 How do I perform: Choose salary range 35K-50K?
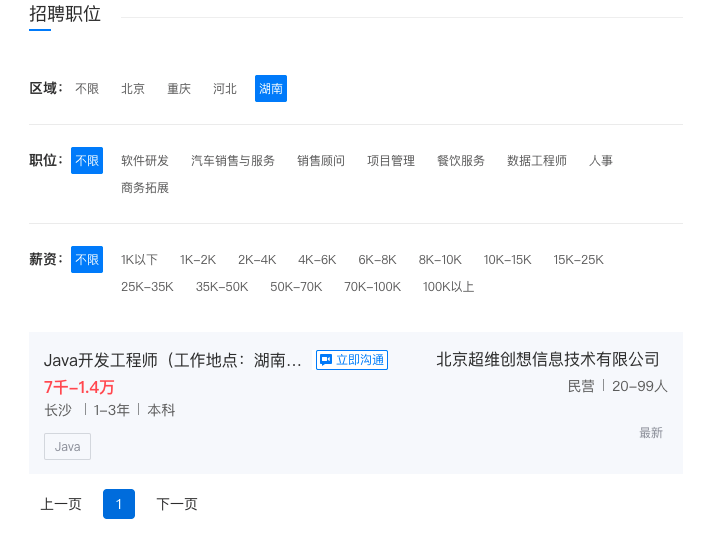pyautogui.click(x=222, y=286)
